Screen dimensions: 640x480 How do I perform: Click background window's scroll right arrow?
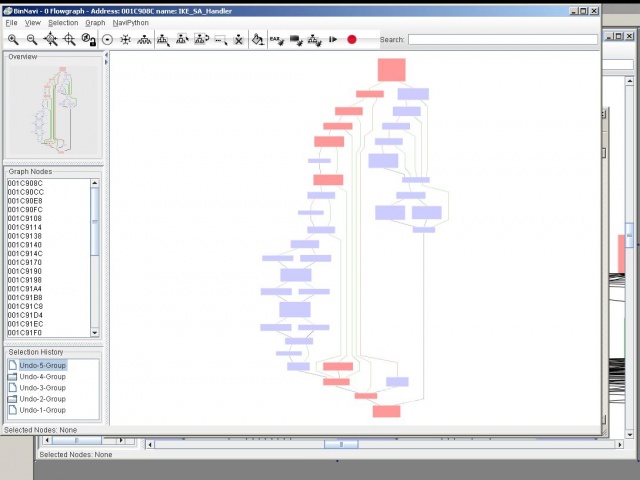[620, 444]
